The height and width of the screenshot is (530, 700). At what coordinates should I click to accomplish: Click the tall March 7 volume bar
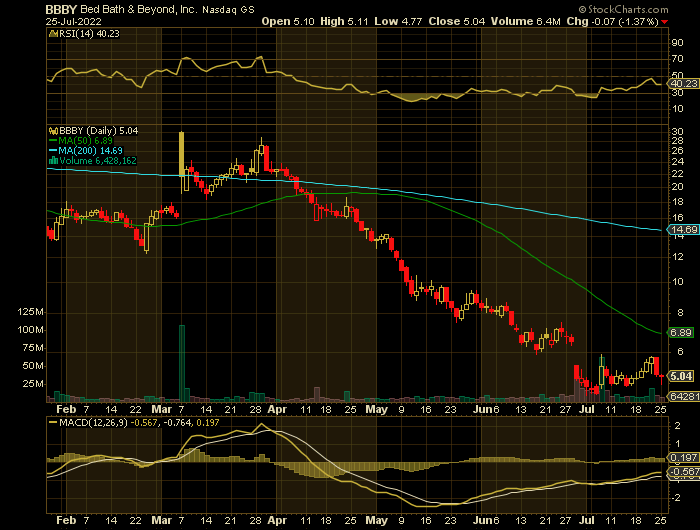[x=182, y=363]
